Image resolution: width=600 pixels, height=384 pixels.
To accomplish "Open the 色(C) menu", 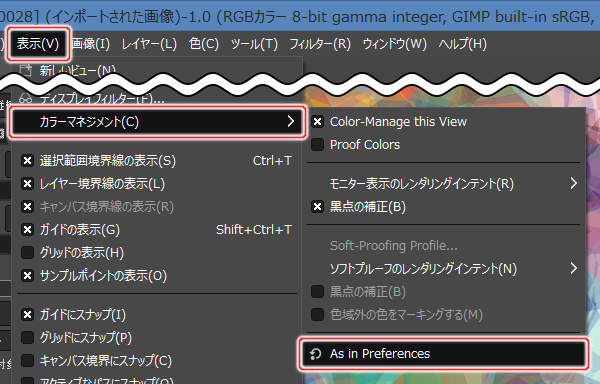I will 204,44.
